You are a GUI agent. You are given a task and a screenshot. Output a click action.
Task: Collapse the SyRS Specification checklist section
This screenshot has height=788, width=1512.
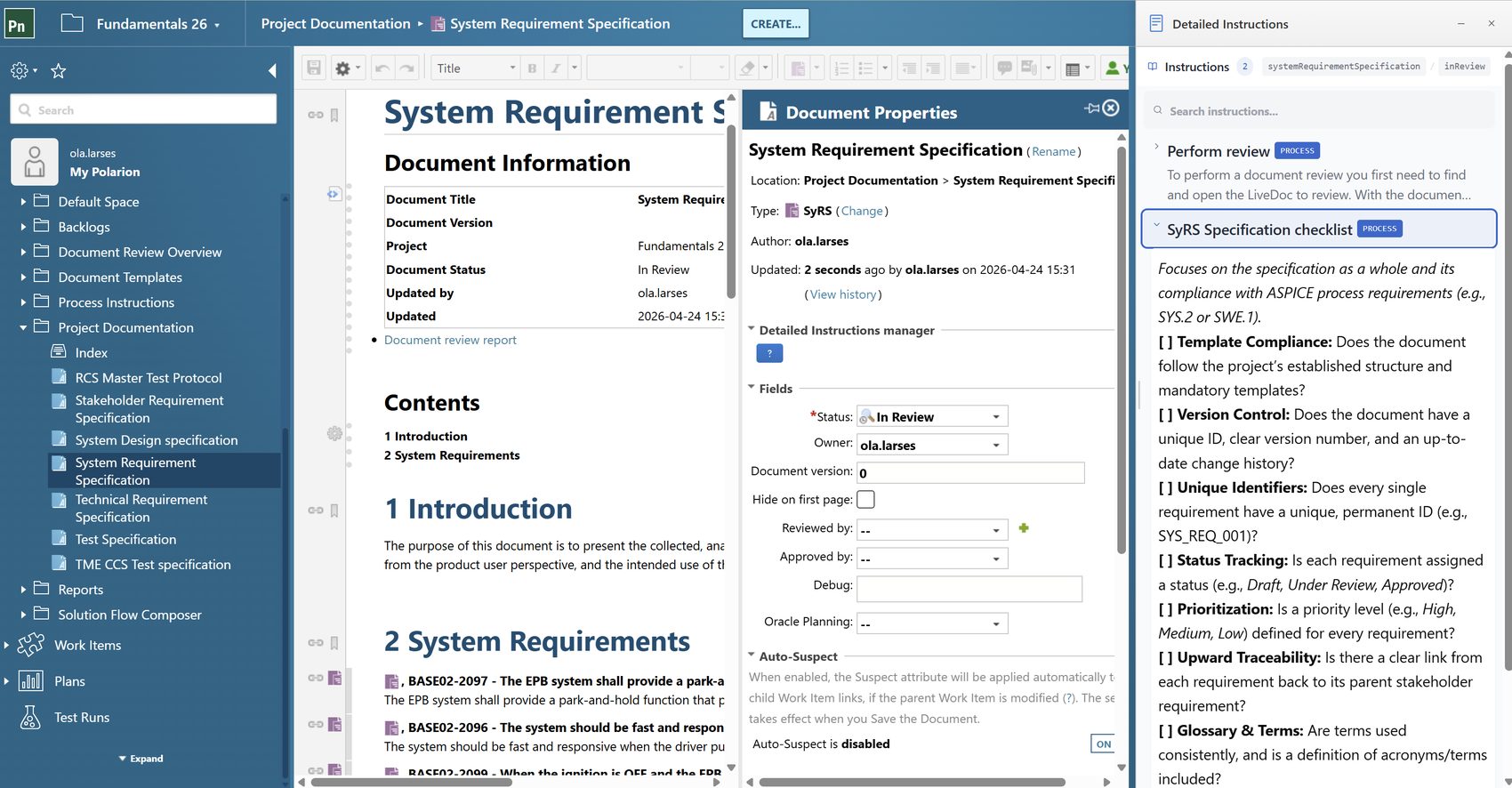point(1156,225)
